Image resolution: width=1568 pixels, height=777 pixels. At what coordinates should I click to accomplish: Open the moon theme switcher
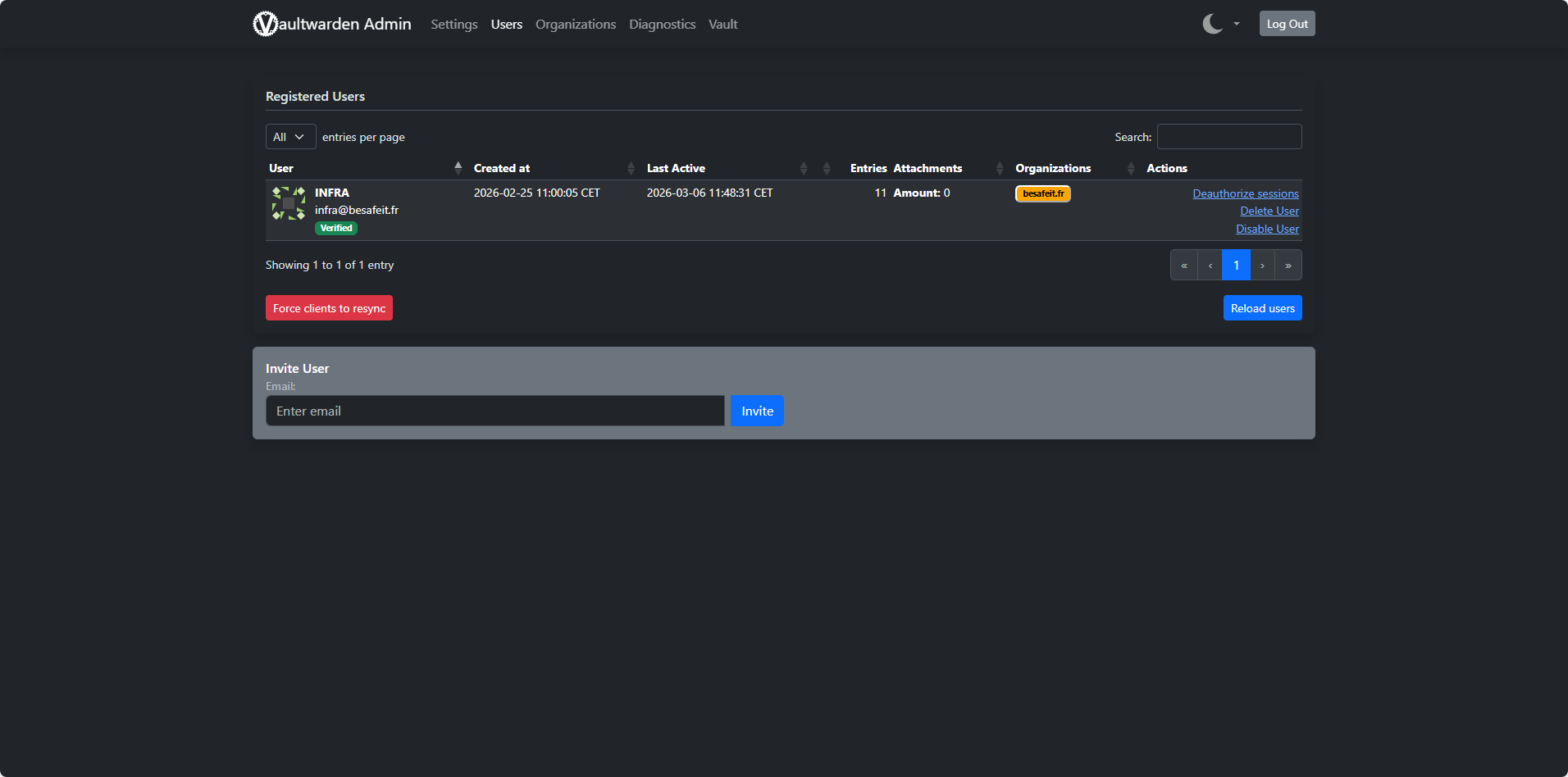tap(1212, 24)
